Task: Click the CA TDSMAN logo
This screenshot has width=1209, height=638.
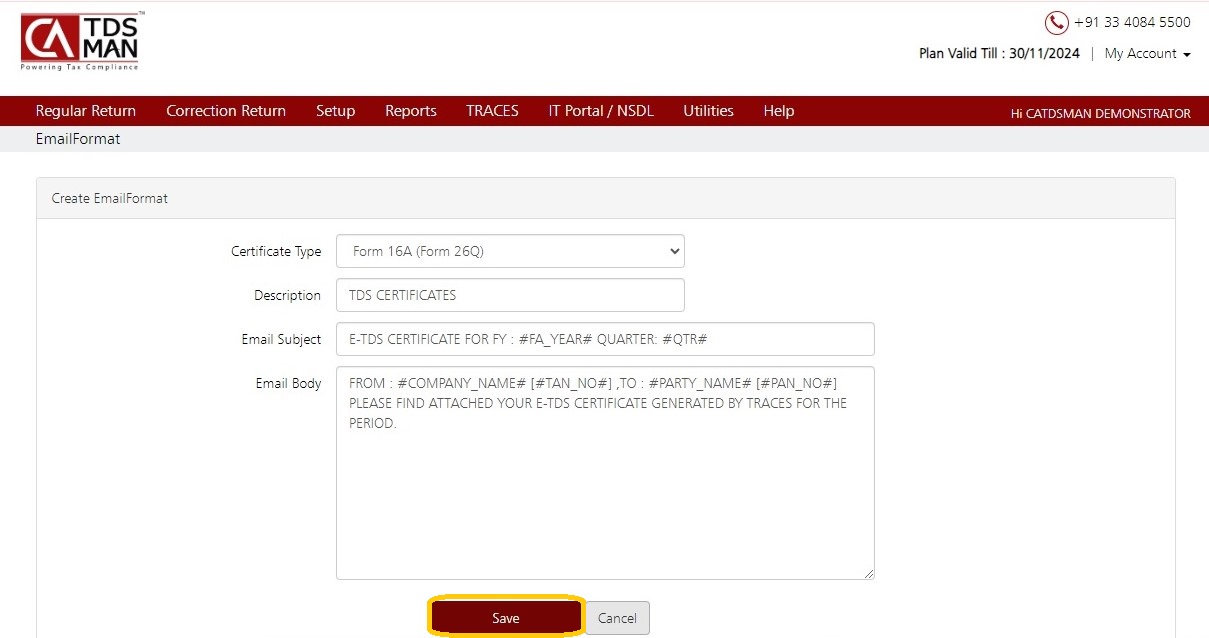Action: pos(82,41)
